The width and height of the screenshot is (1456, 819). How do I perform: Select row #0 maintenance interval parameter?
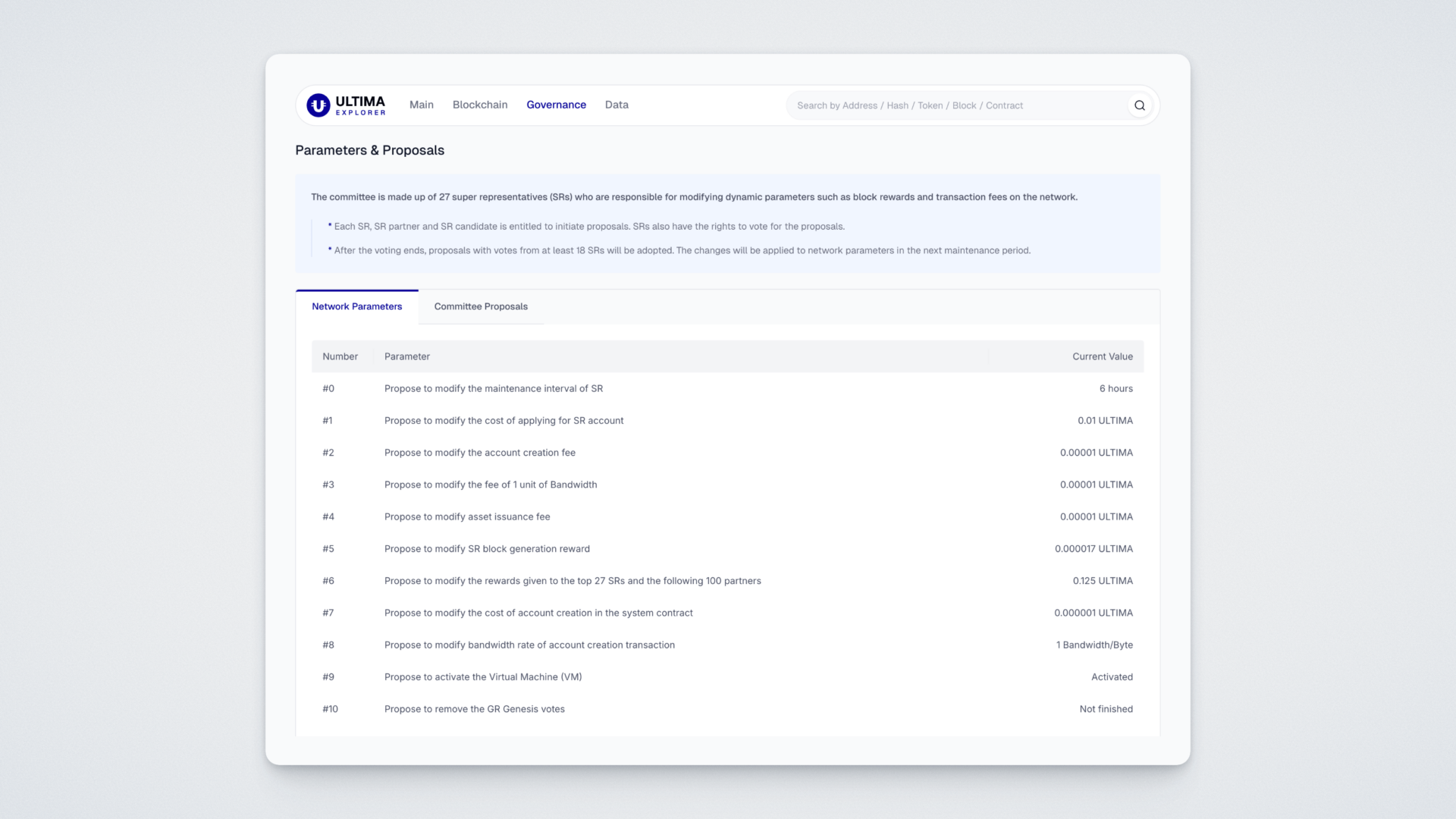(x=493, y=388)
